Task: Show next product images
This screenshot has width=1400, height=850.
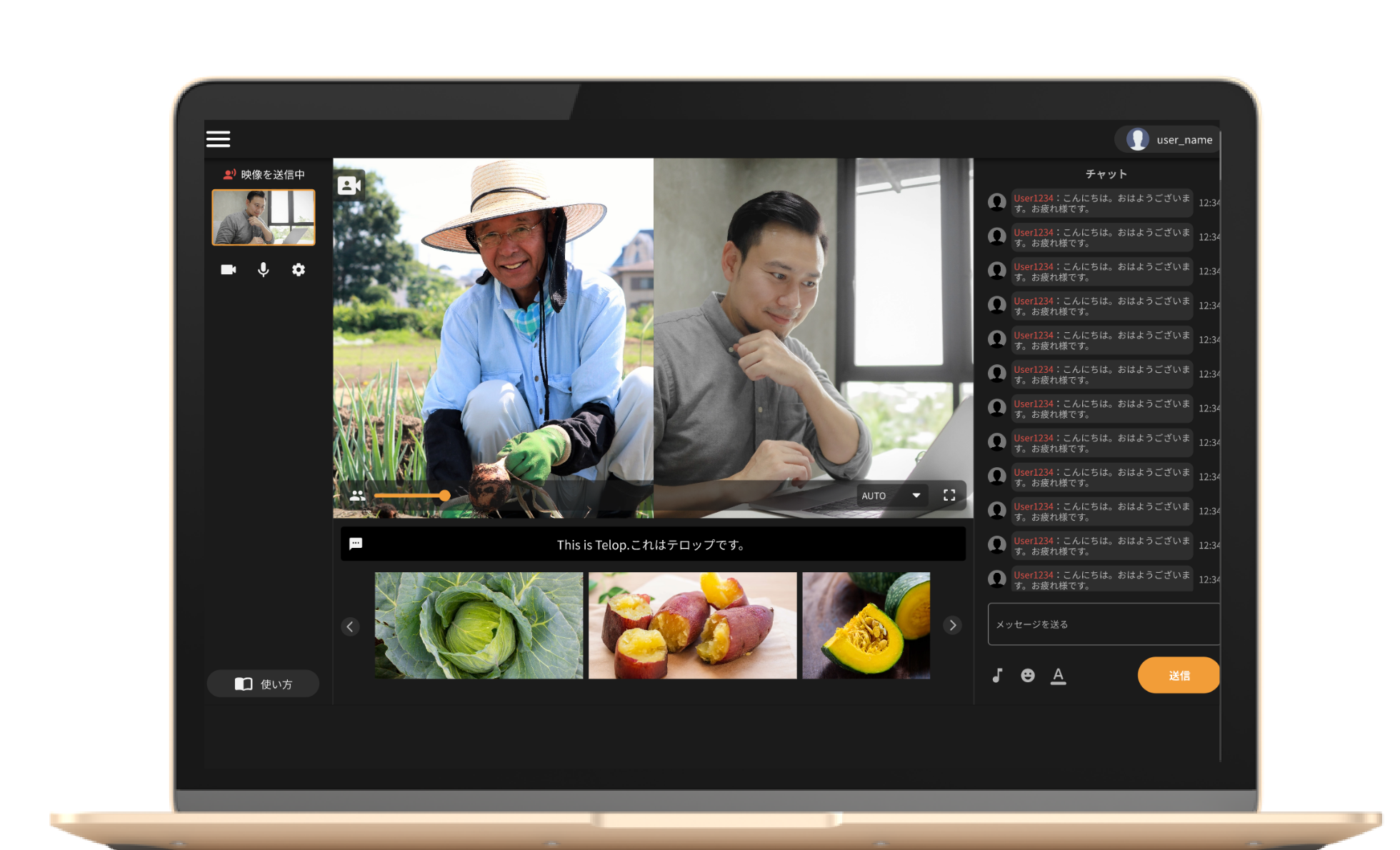Action: pyautogui.click(x=952, y=625)
